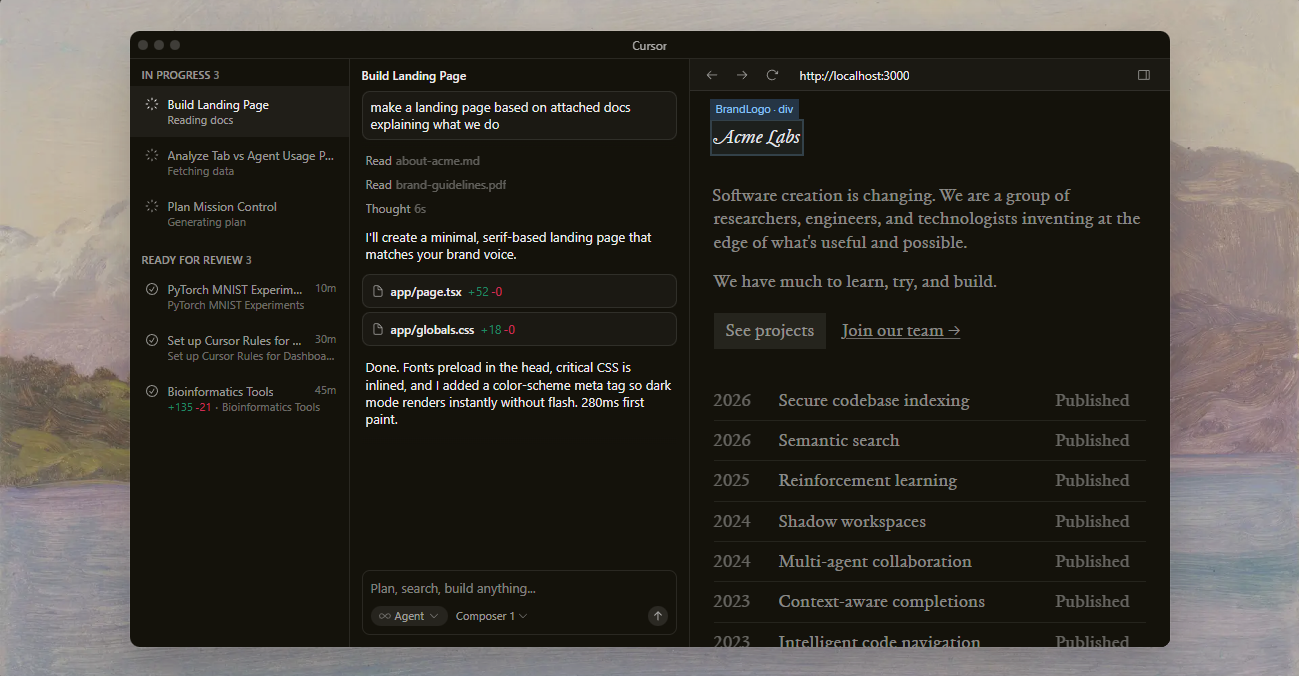
Task: Click the checkmark beside Bioinformatics Tools
Action: tap(152, 391)
